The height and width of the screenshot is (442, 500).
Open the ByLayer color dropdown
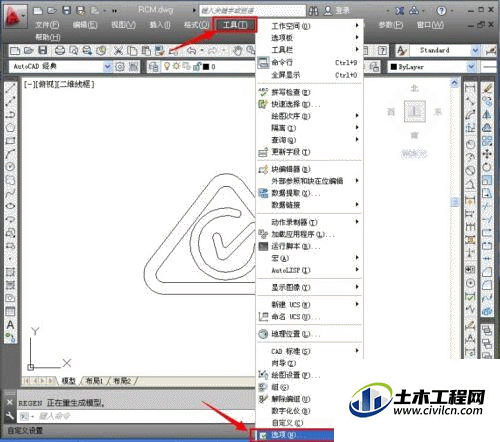(x=471, y=67)
